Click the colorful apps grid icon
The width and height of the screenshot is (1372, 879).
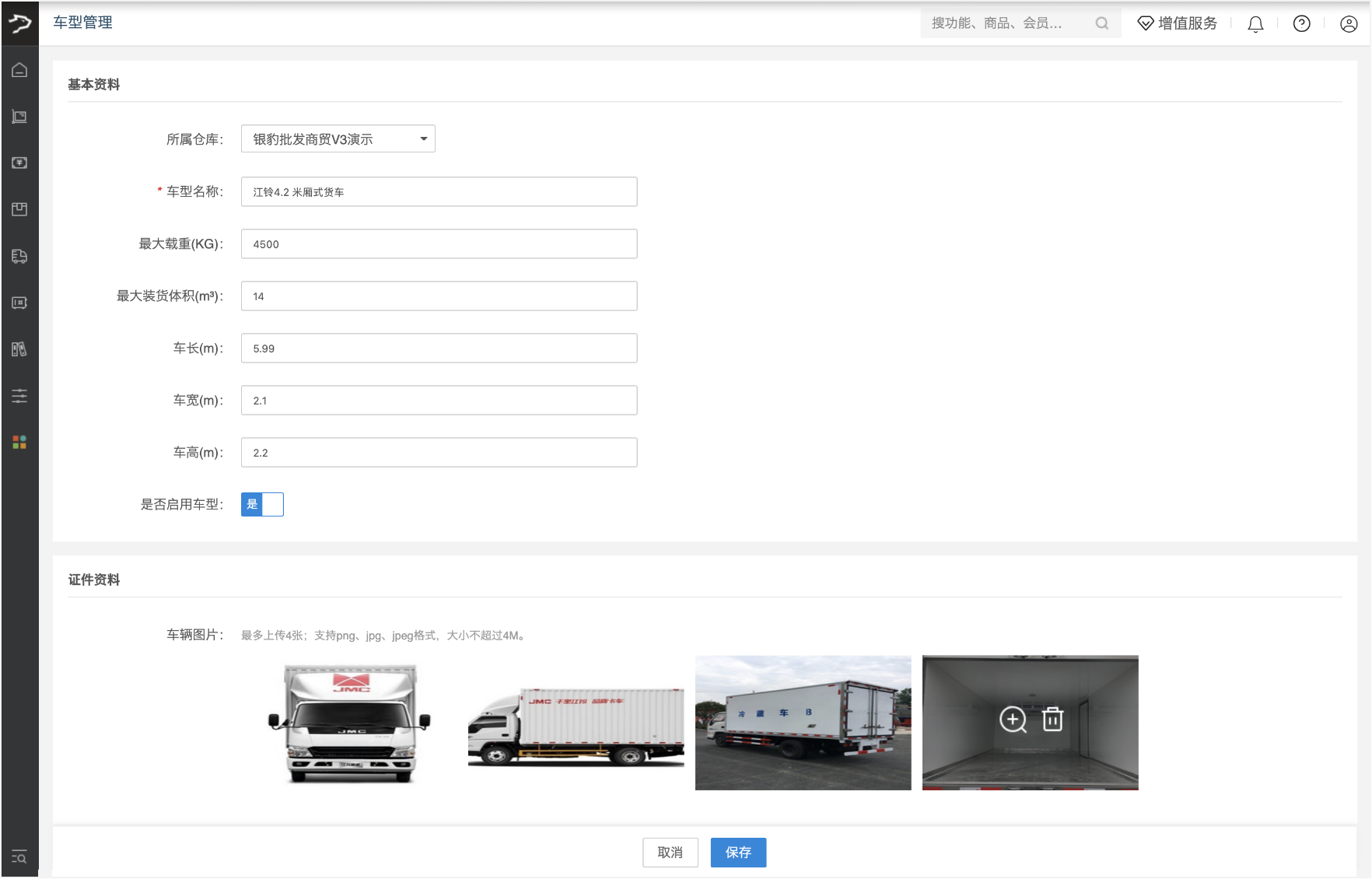[19, 442]
